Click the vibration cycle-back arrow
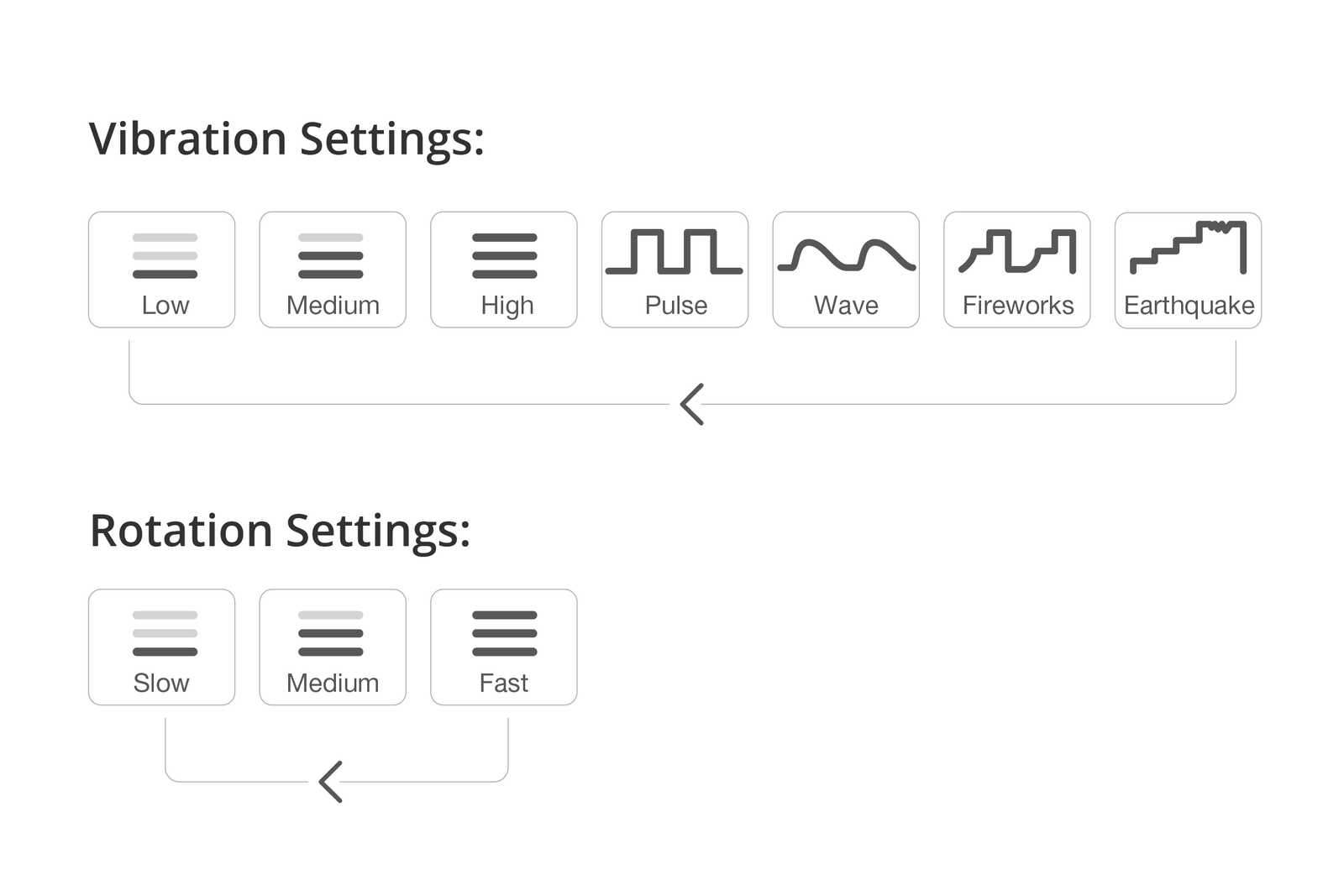This screenshot has height=896, width=1344. tap(691, 405)
